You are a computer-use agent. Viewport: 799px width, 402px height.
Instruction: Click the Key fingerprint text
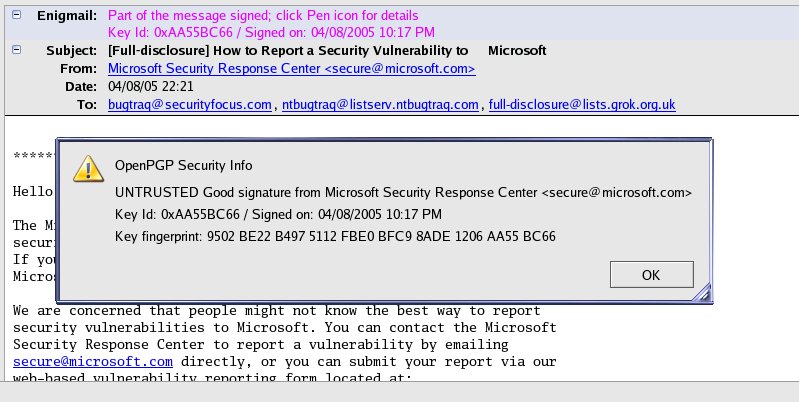coord(335,236)
